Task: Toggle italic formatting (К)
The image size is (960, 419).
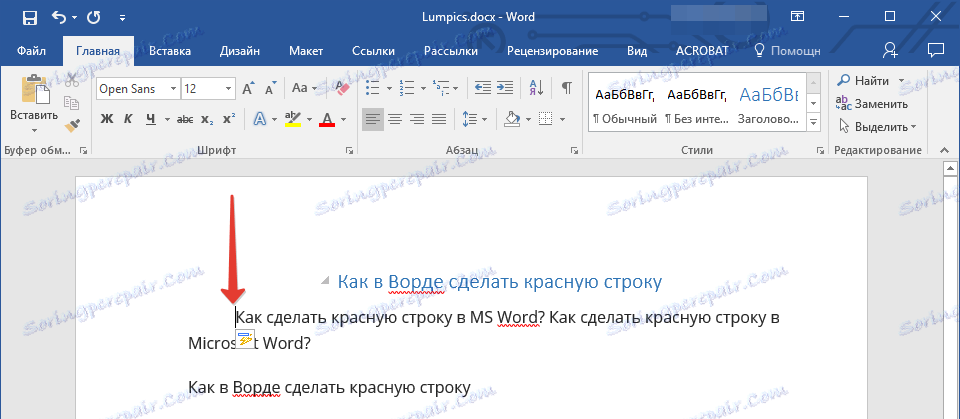Action: point(128,120)
